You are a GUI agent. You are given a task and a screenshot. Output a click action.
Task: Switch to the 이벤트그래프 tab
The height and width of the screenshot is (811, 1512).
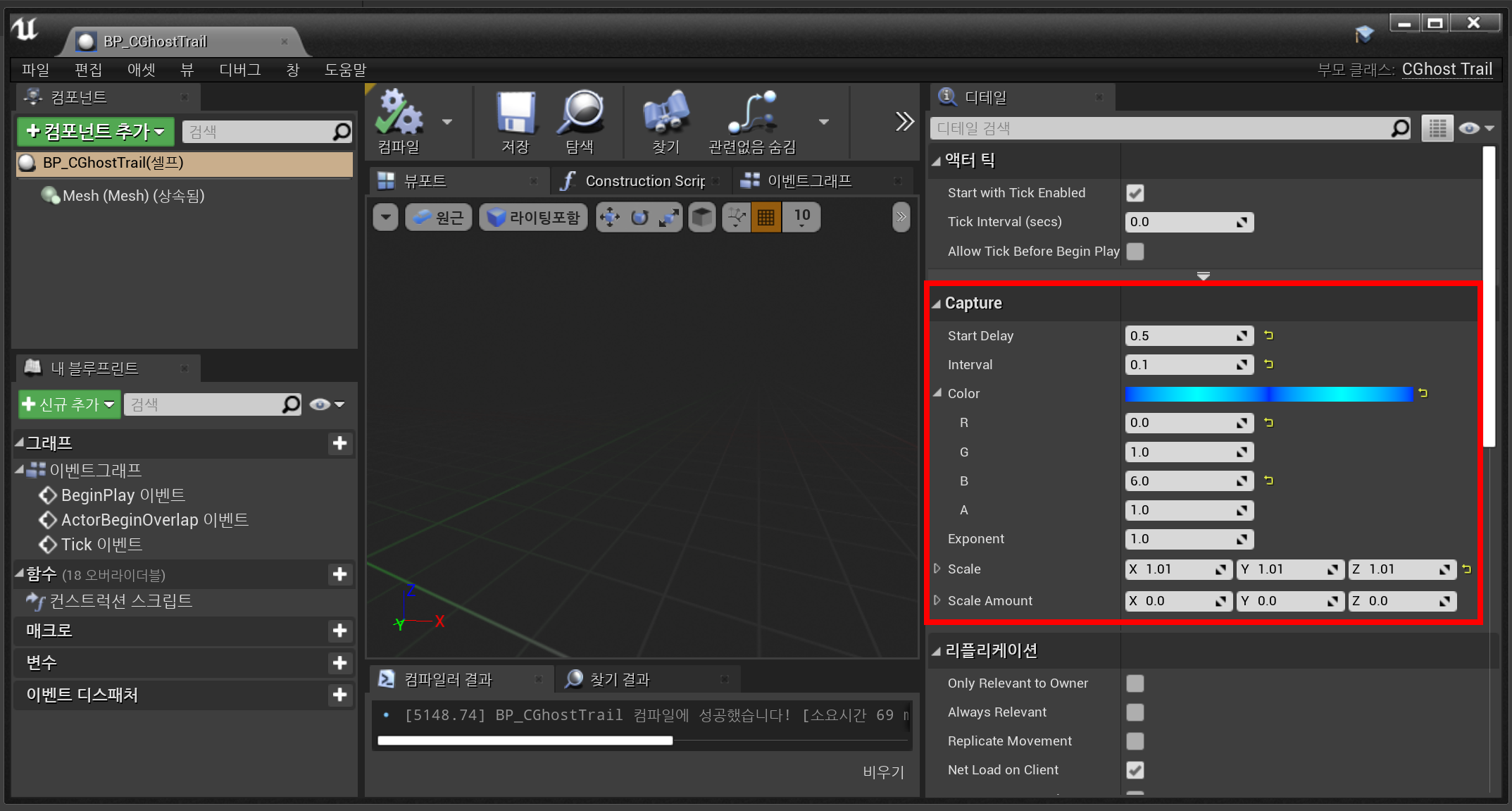[x=808, y=181]
